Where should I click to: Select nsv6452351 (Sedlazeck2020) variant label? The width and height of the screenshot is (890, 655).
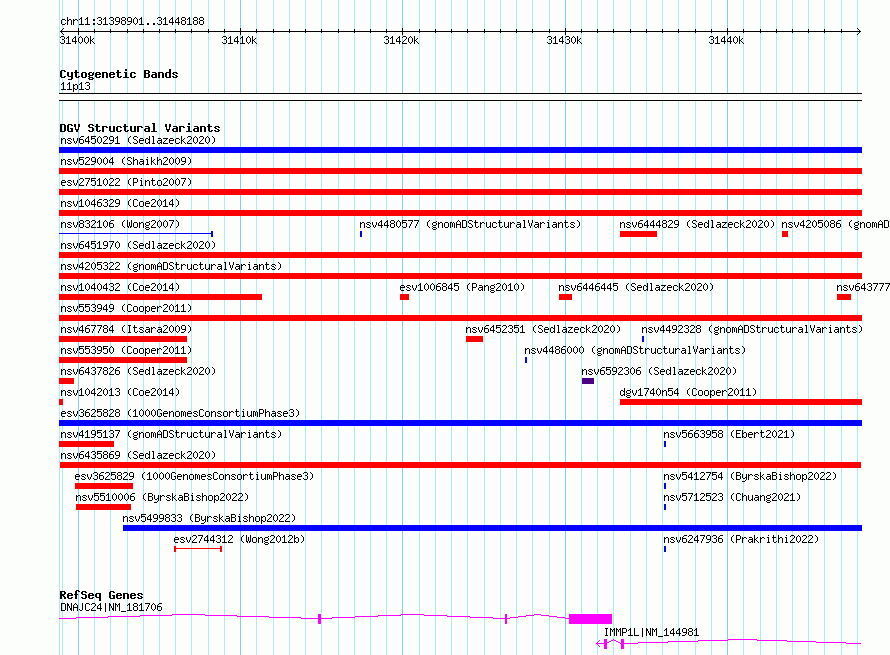click(543, 329)
